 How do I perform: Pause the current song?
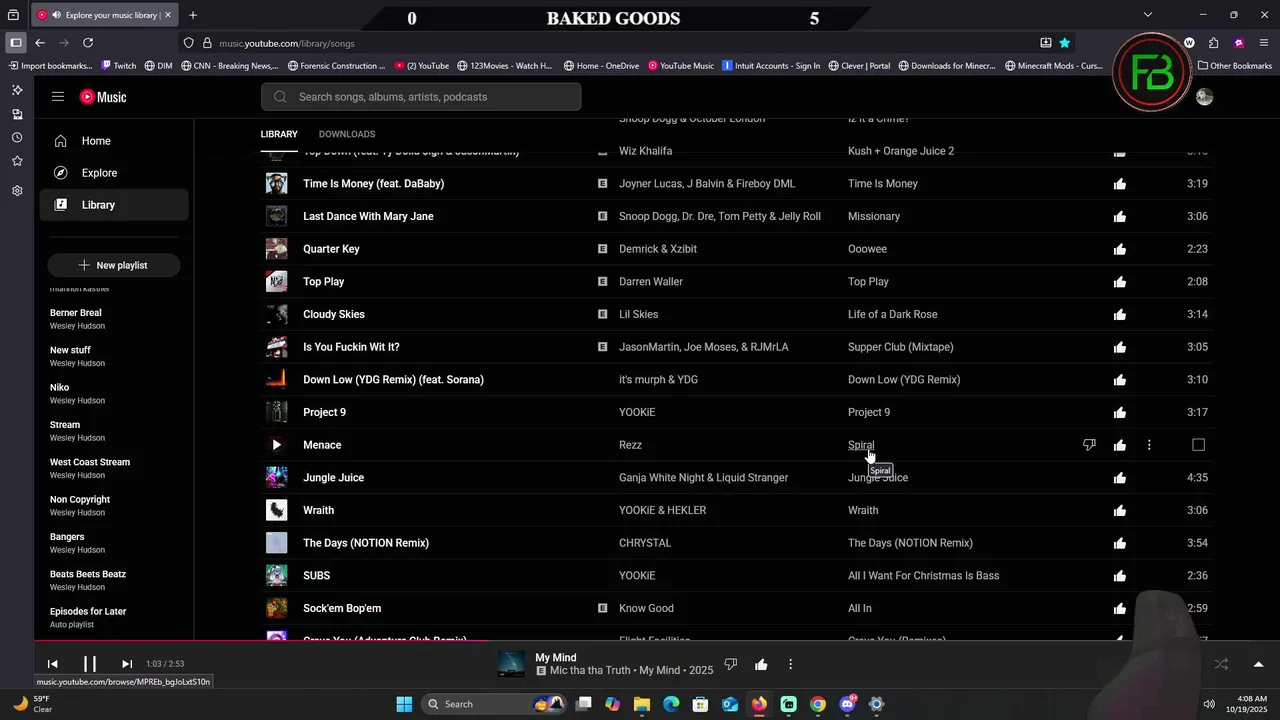89,664
